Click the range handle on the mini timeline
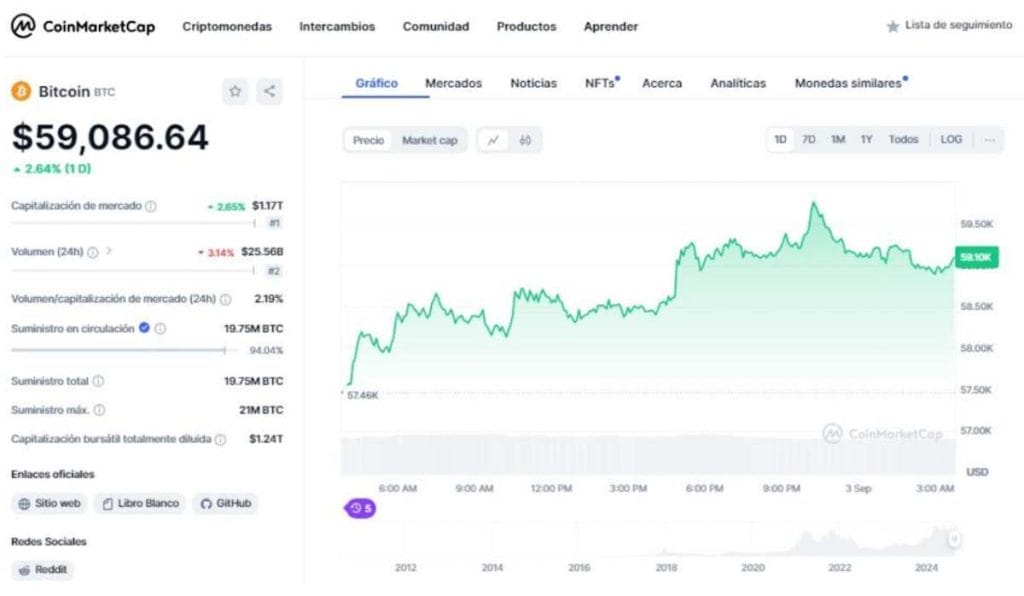The image size is (1024, 596). [954, 539]
